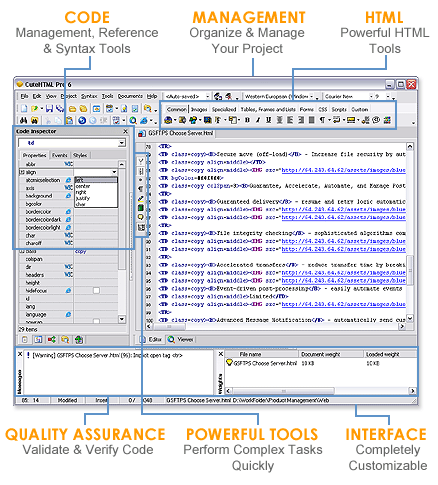438x485 pixels.
Task: Click the magnifier search icon below Code Inspector
Action: point(65,339)
